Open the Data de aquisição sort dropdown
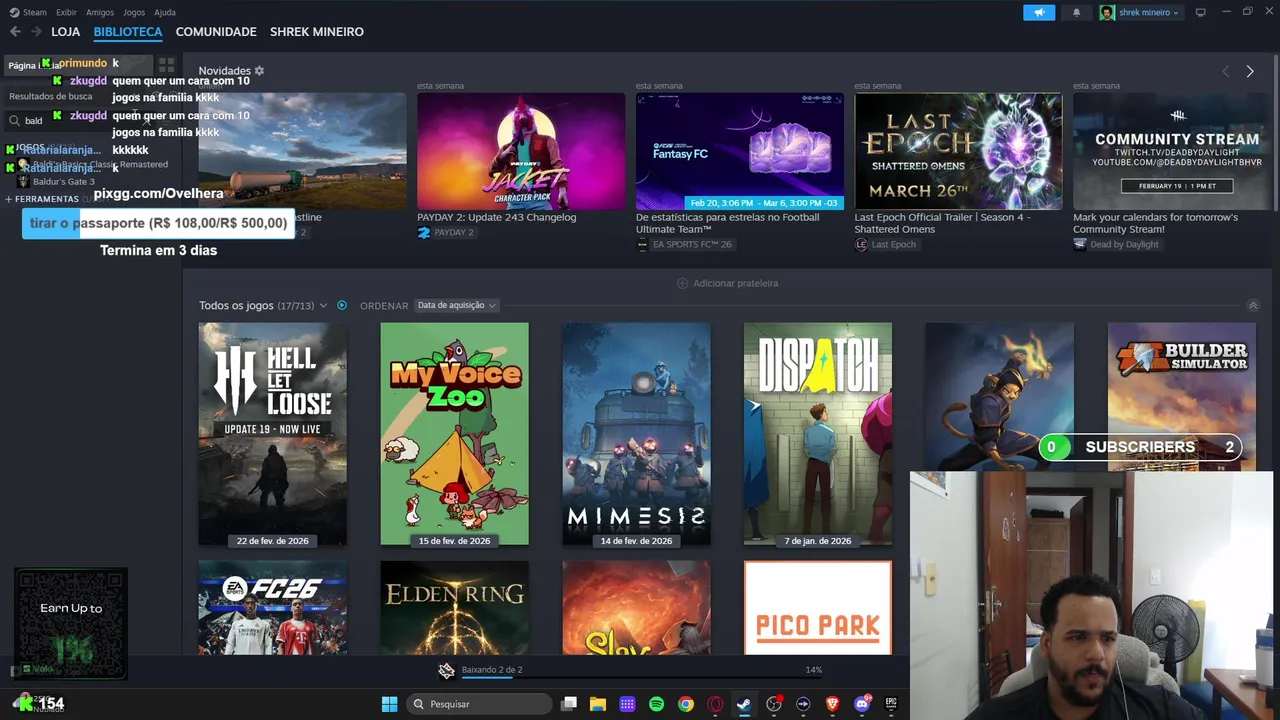The height and width of the screenshot is (720, 1280). [456, 305]
